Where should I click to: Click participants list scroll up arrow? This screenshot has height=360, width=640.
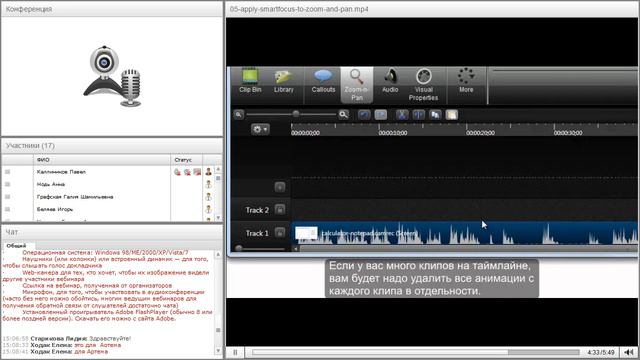(x=218, y=169)
